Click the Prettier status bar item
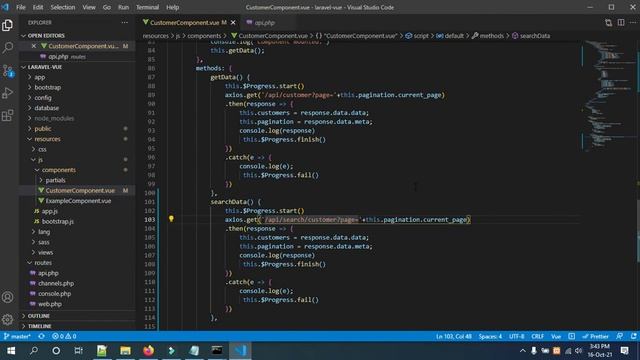Viewport: 640px width, 360px height. pos(596,336)
